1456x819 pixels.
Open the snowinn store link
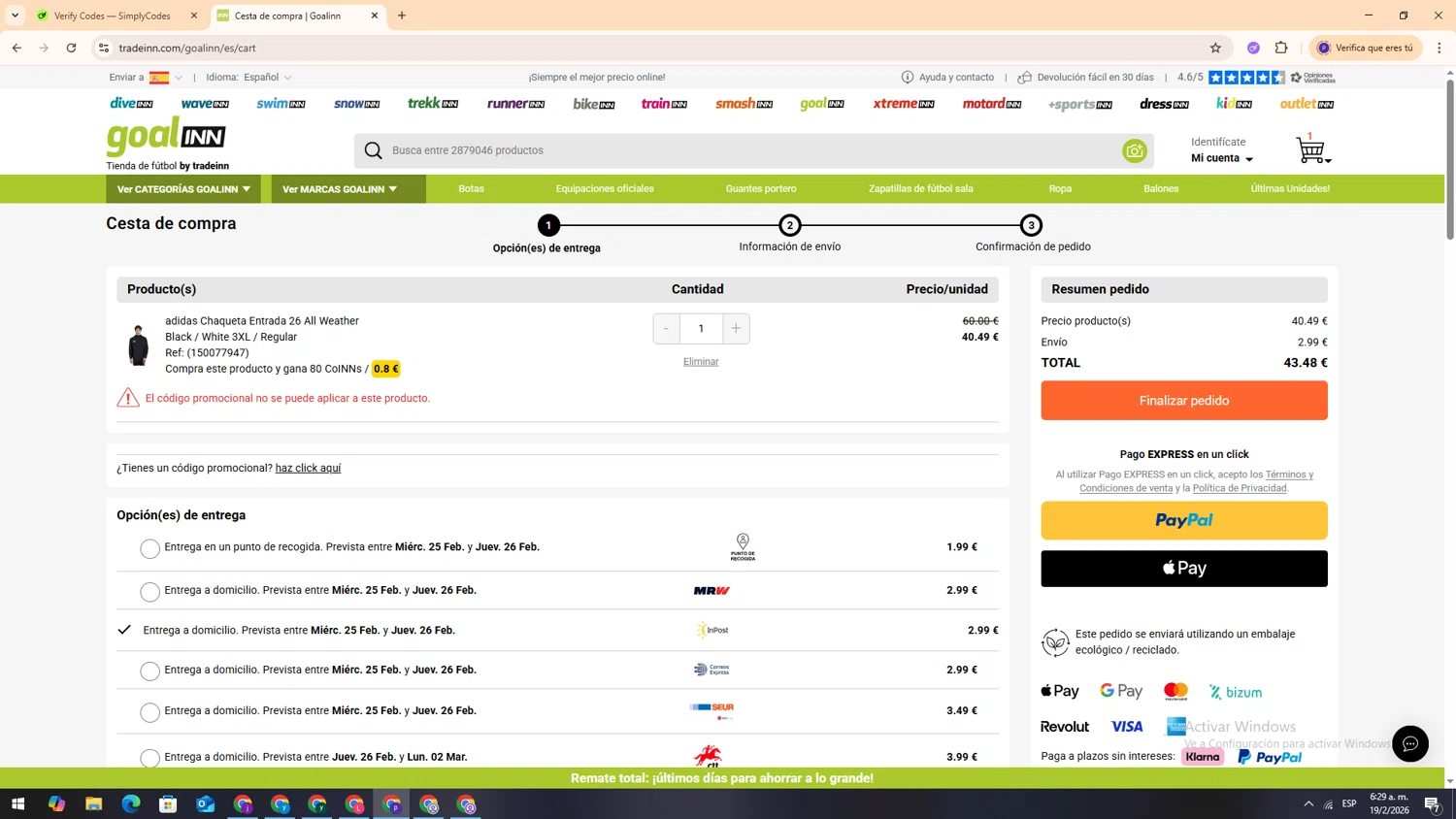(356, 103)
